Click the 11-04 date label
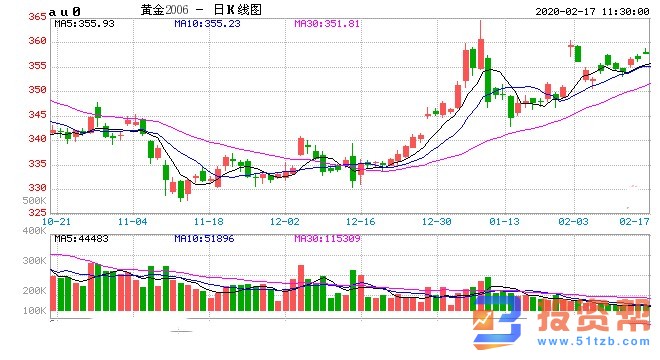660x360 pixels. (x=133, y=221)
